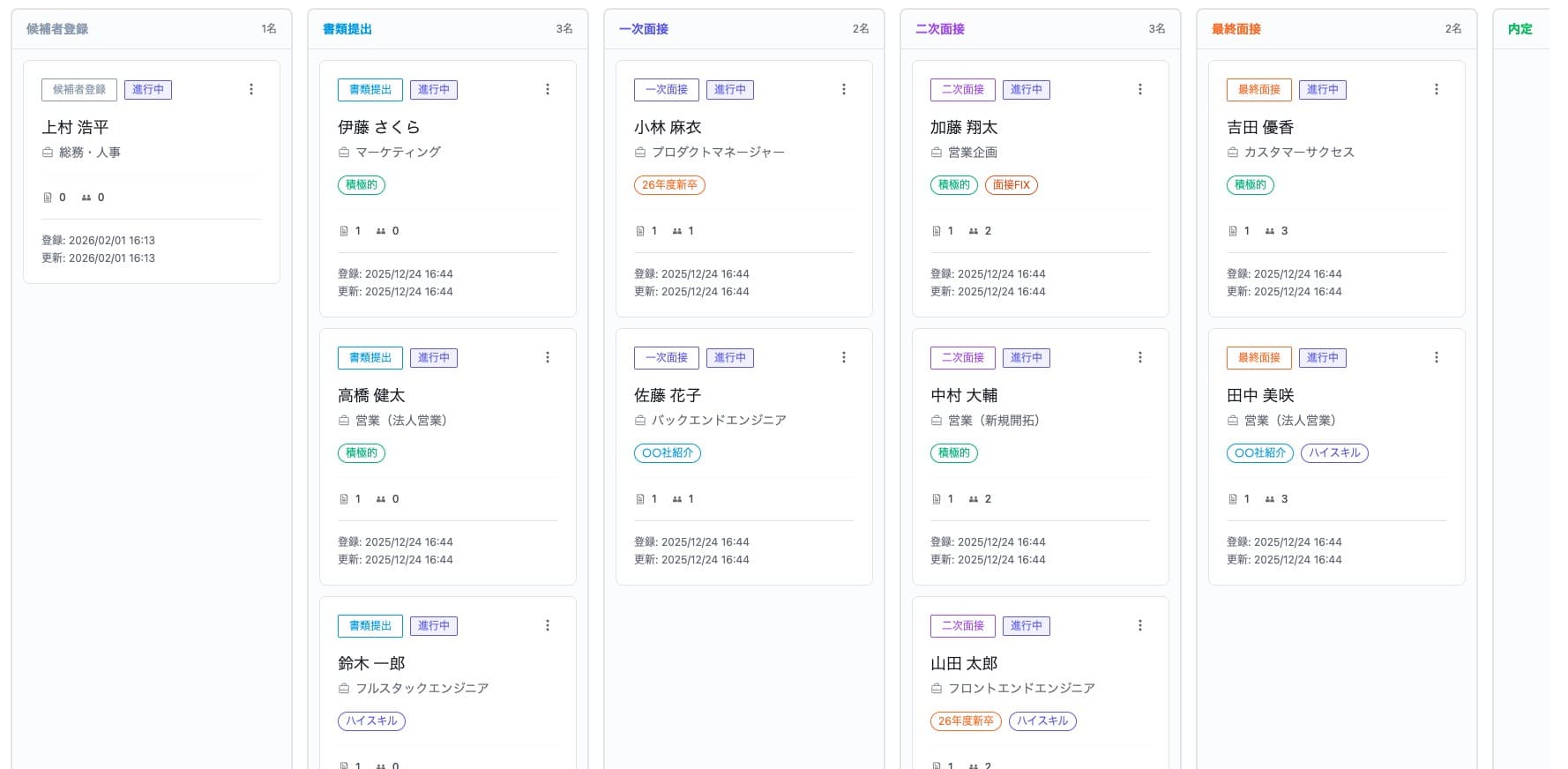Open candidate 中村 大輔
1568x769 pixels.
[x=964, y=395]
